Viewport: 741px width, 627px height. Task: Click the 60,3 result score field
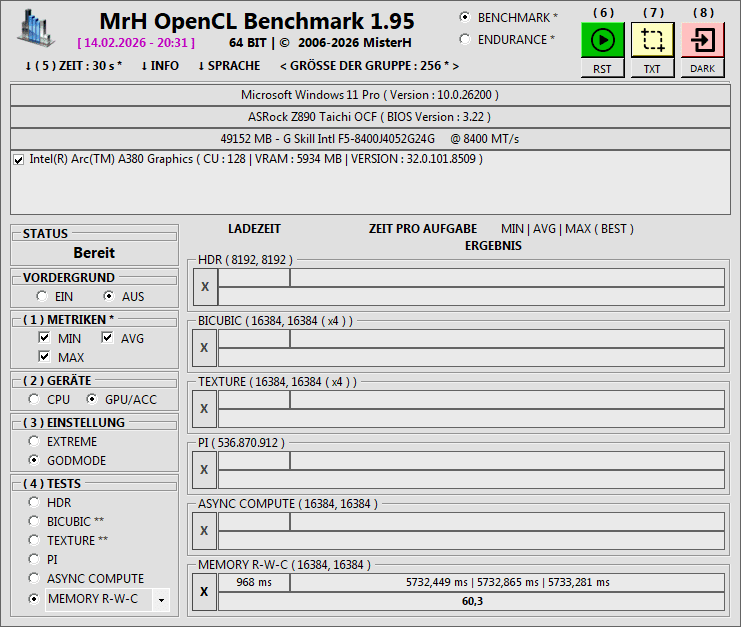(x=471, y=601)
